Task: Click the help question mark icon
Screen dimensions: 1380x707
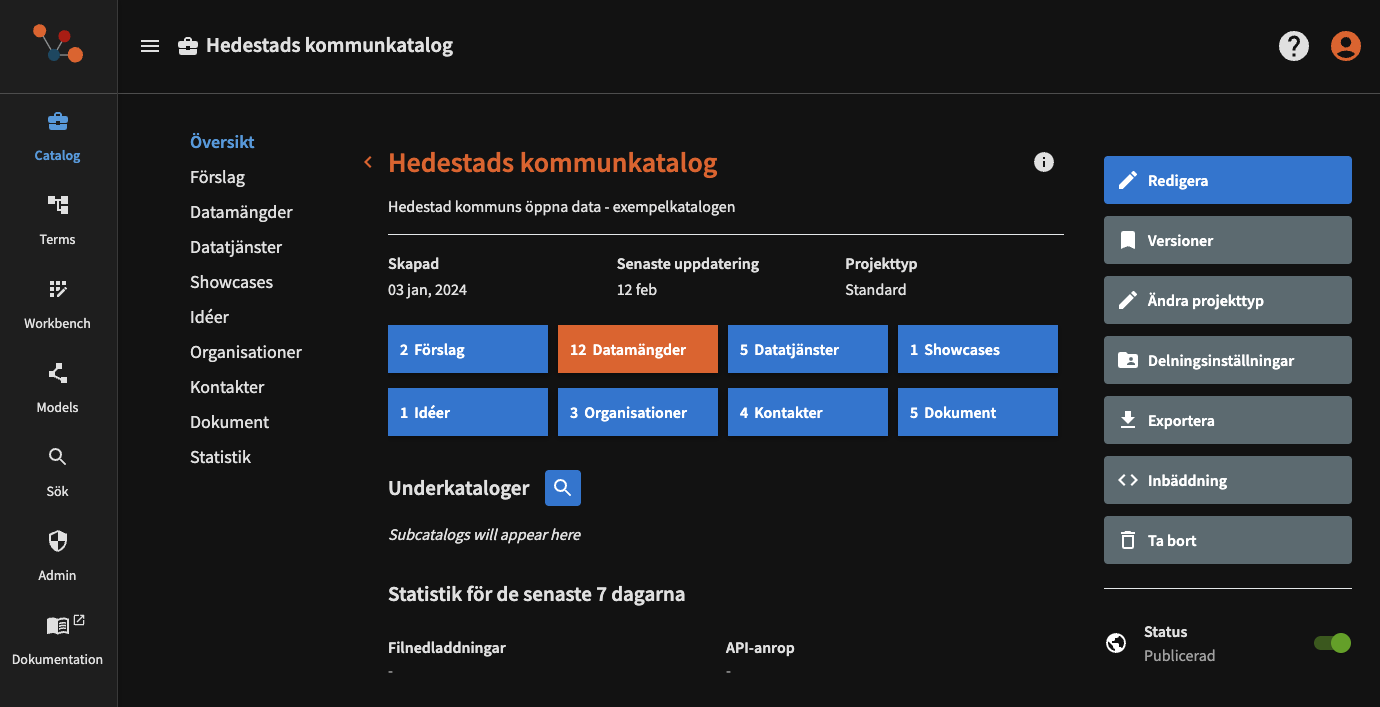Action: coord(1294,46)
